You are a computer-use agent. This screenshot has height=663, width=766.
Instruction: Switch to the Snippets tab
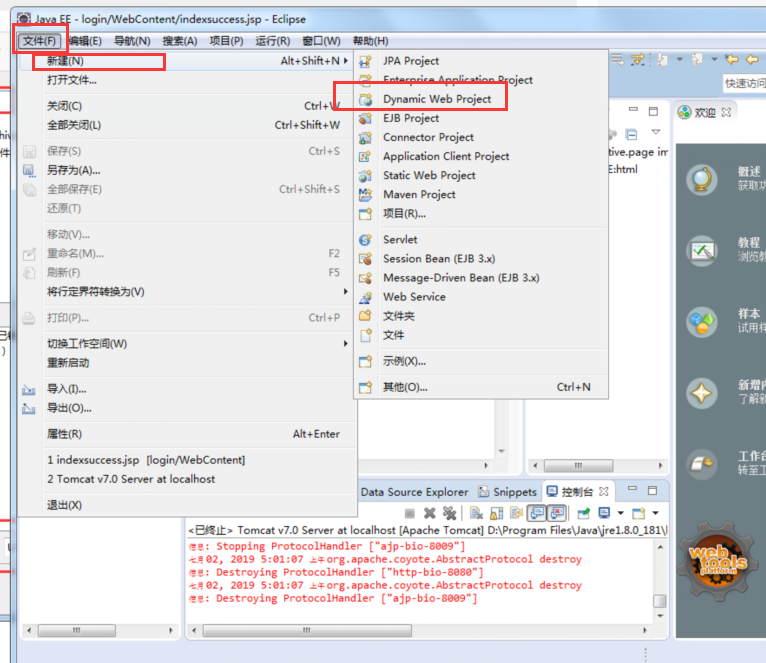(508, 492)
